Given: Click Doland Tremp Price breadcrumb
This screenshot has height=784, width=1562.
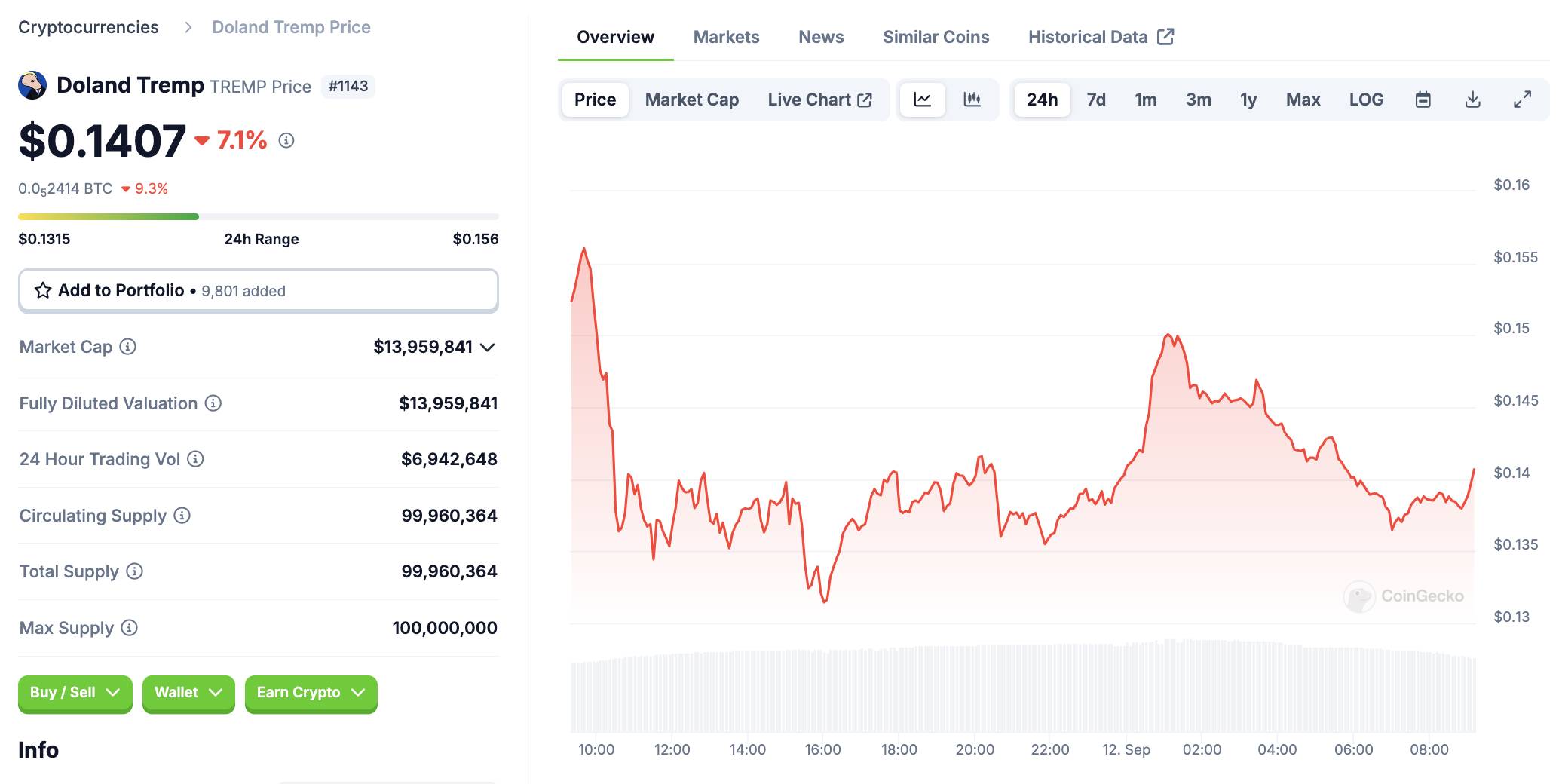Looking at the screenshot, I should pos(291,27).
